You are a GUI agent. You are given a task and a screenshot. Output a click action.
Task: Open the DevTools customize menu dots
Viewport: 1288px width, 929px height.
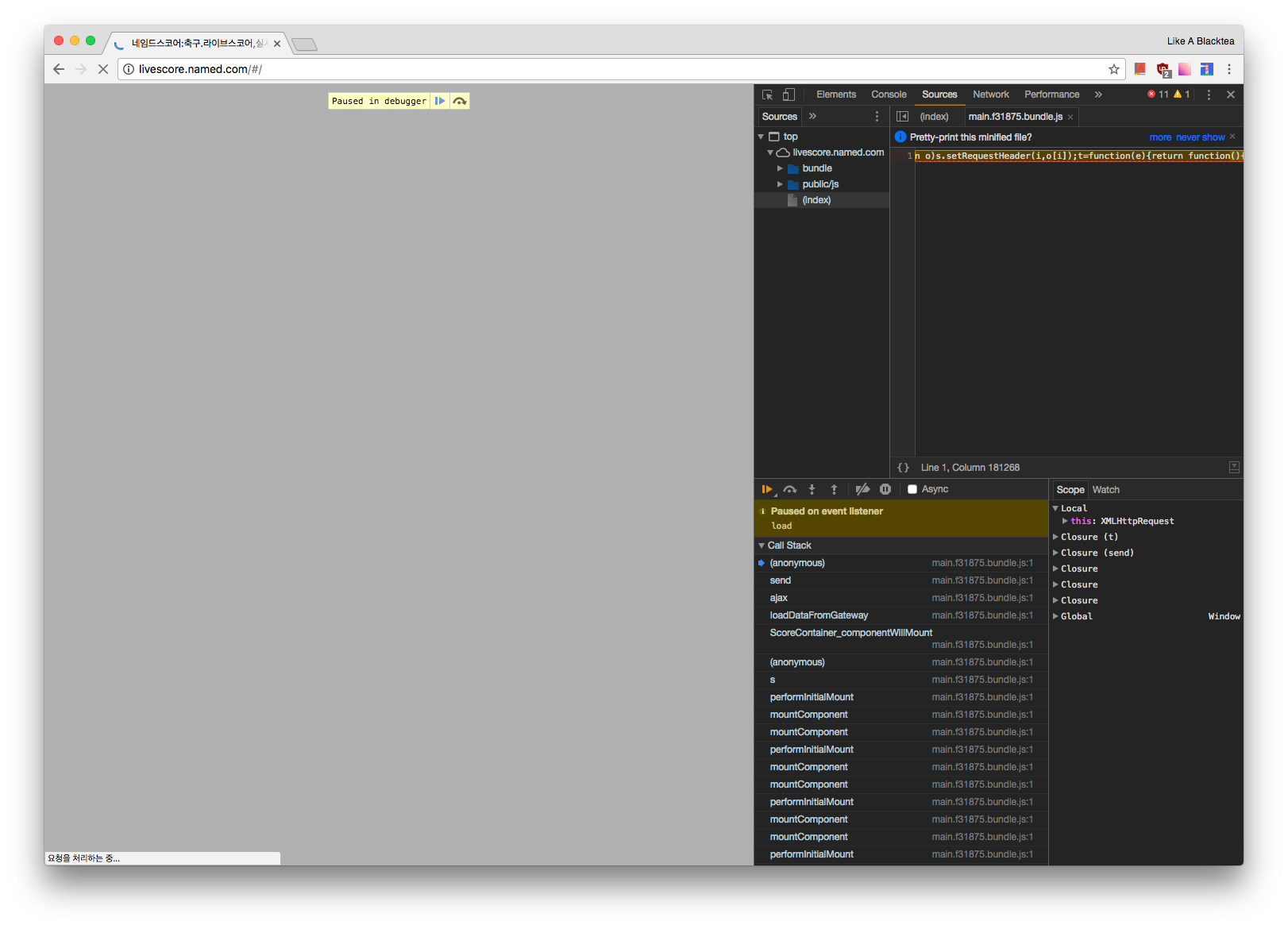point(1209,94)
